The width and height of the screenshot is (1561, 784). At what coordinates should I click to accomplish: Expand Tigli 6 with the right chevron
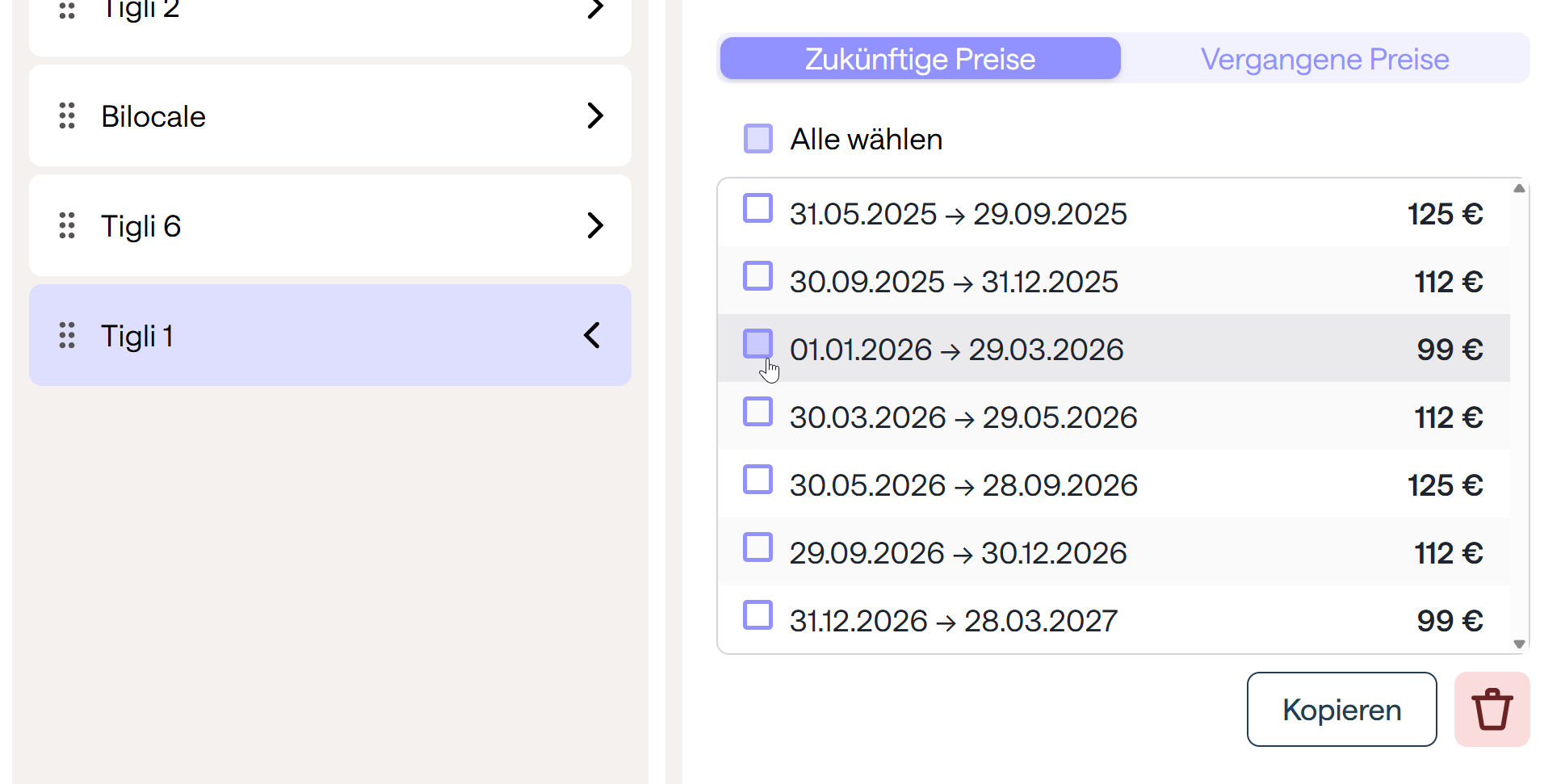pos(595,225)
